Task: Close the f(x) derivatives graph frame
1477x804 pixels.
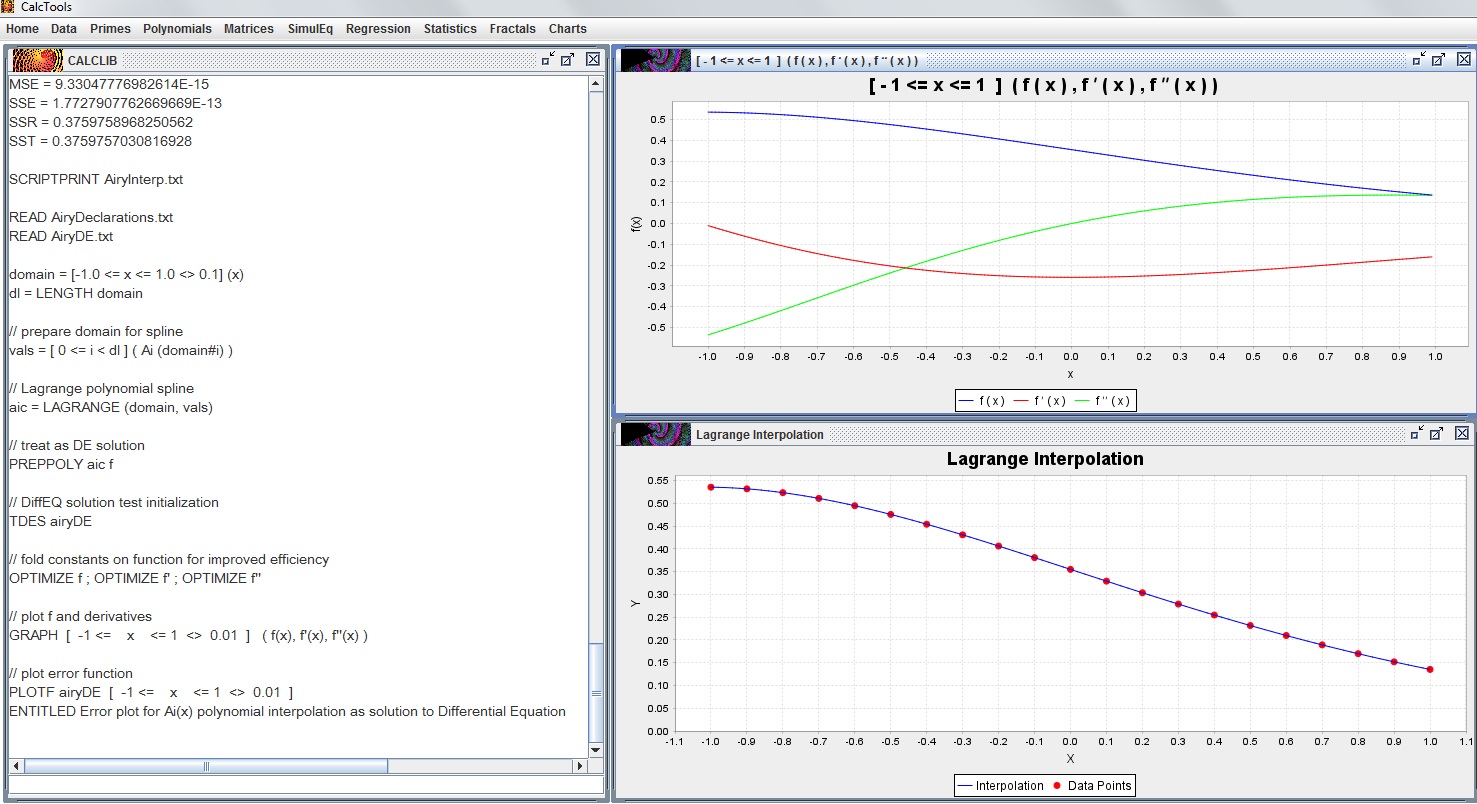Action: (1462, 60)
